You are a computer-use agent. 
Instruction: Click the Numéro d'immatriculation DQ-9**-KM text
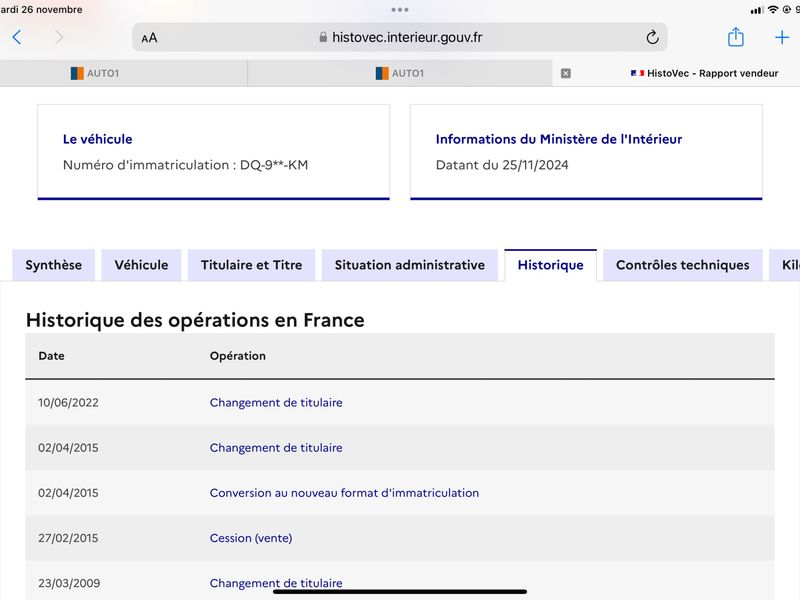(x=186, y=165)
